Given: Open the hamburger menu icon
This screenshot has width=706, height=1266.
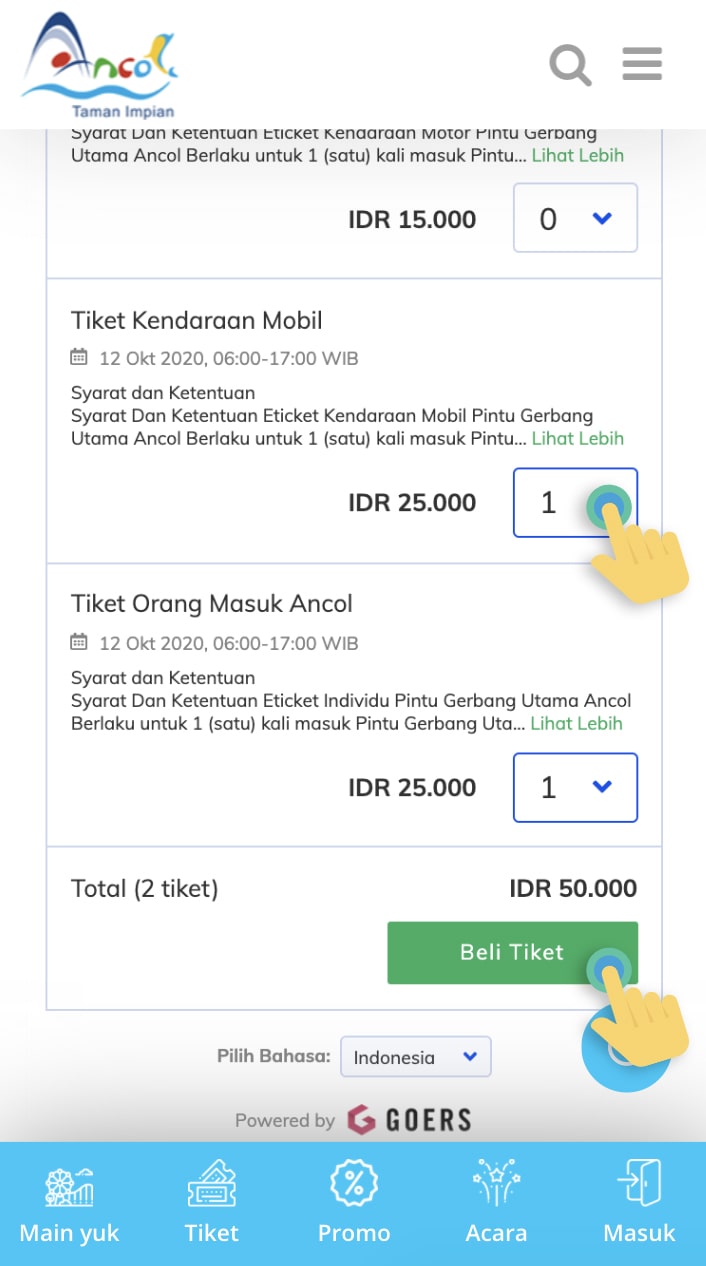Looking at the screenshot, I should click(642, 63).
